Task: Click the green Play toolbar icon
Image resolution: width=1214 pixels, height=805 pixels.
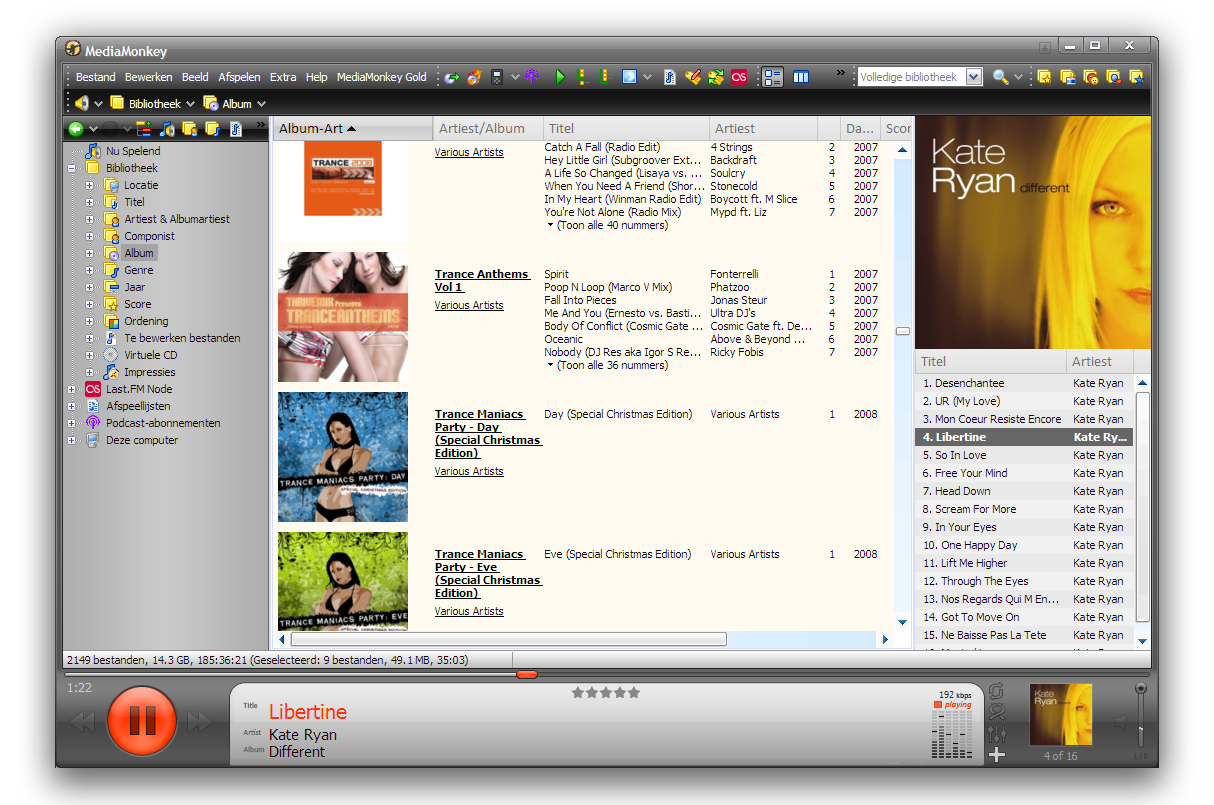Action: 560,77
